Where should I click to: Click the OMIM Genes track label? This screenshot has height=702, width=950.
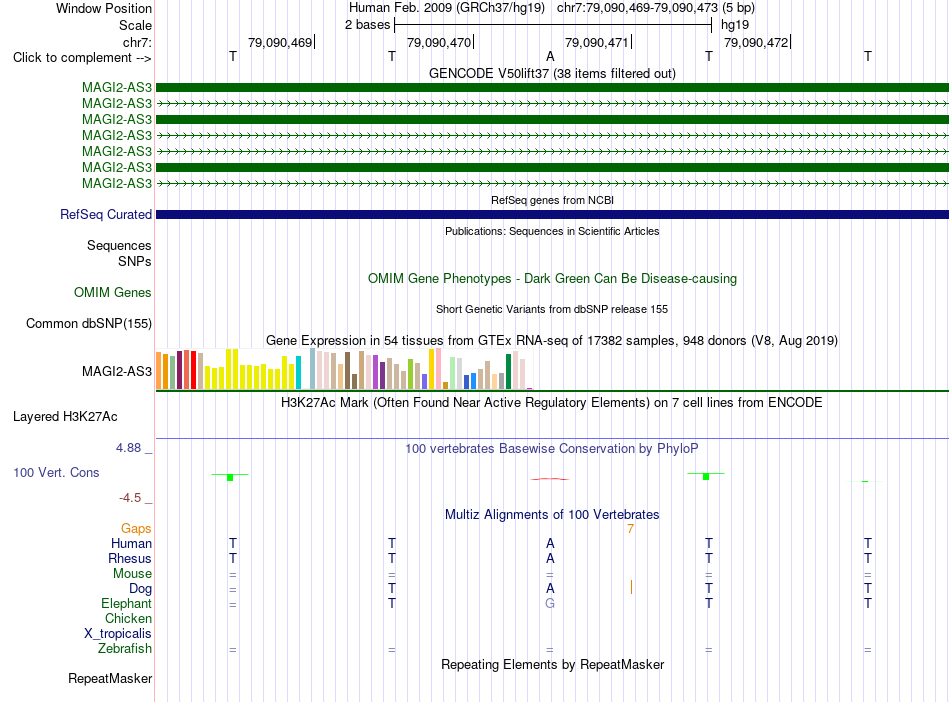click(113, 293)
